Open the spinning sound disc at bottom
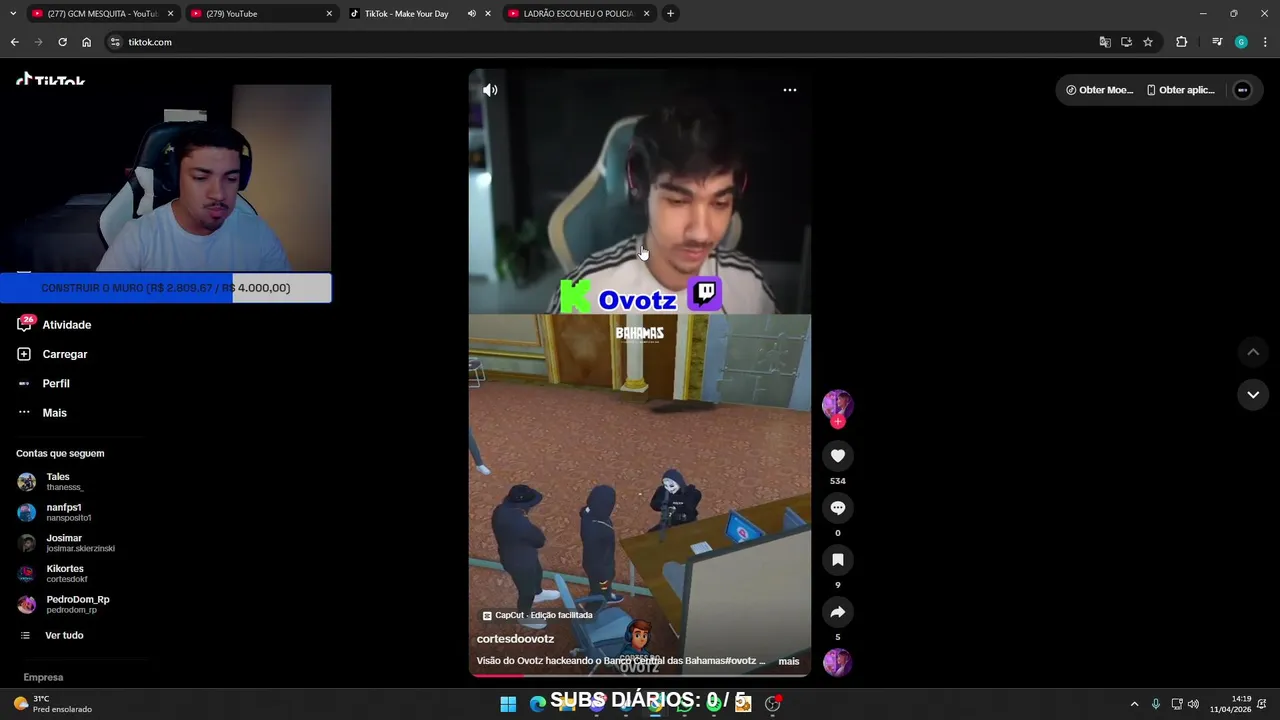Image resolution: width=1280 pixels, height=720 pixels. [x=837, y=662]
